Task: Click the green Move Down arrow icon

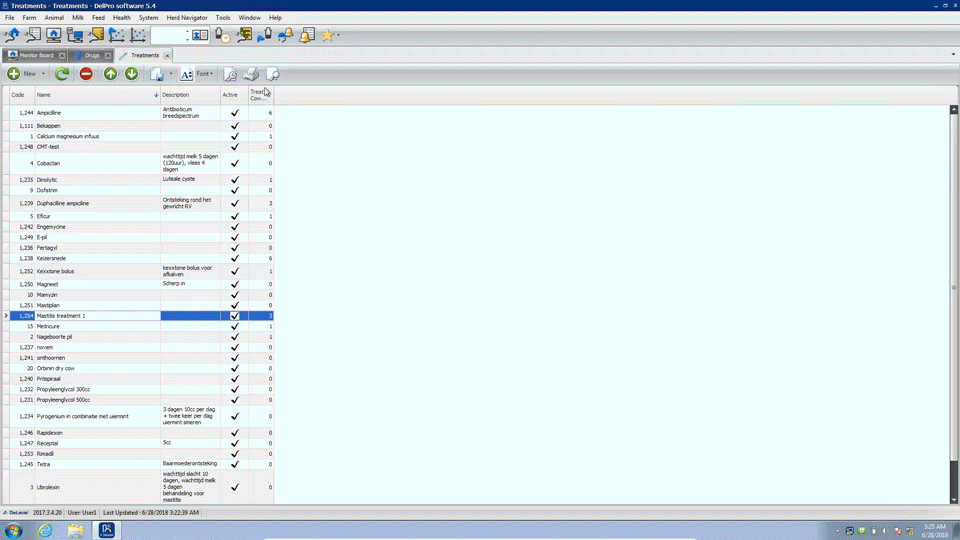Action: (132, 74)
